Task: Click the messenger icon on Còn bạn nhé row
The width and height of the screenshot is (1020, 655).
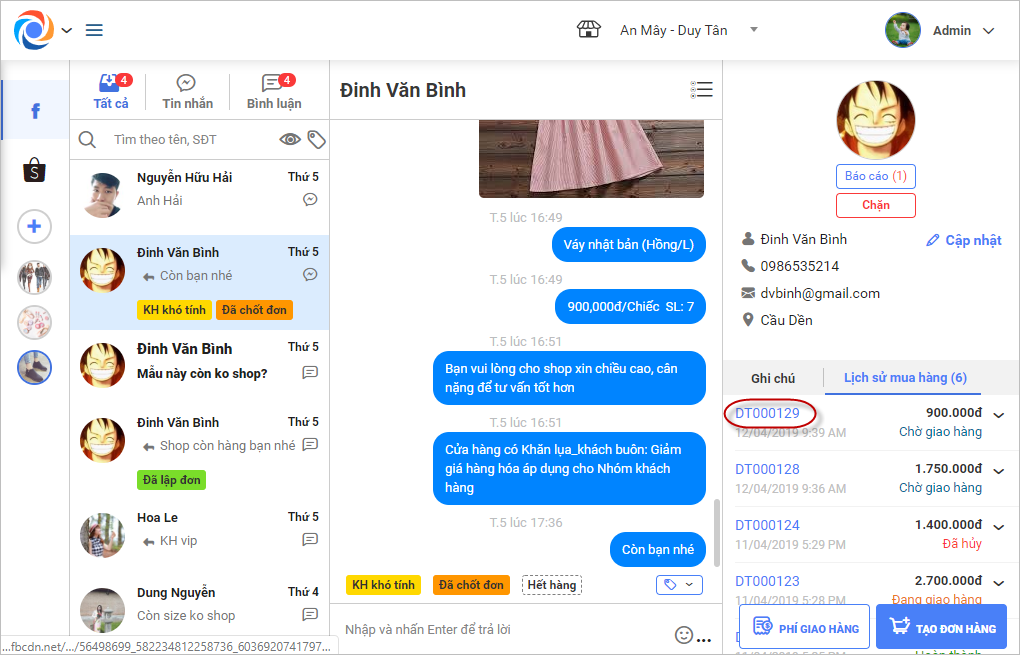Action: pyautogui.click(x=310, y=274)
